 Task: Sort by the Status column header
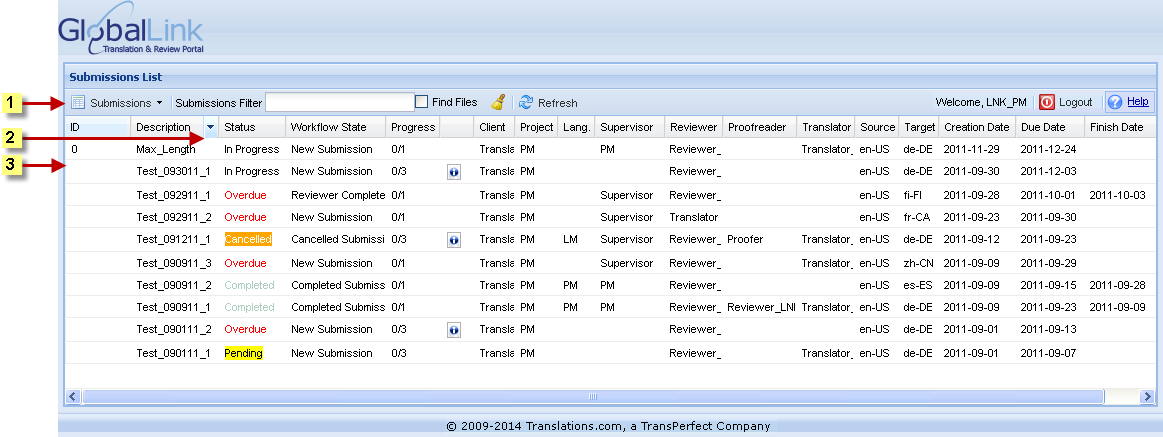coord(240,128)
